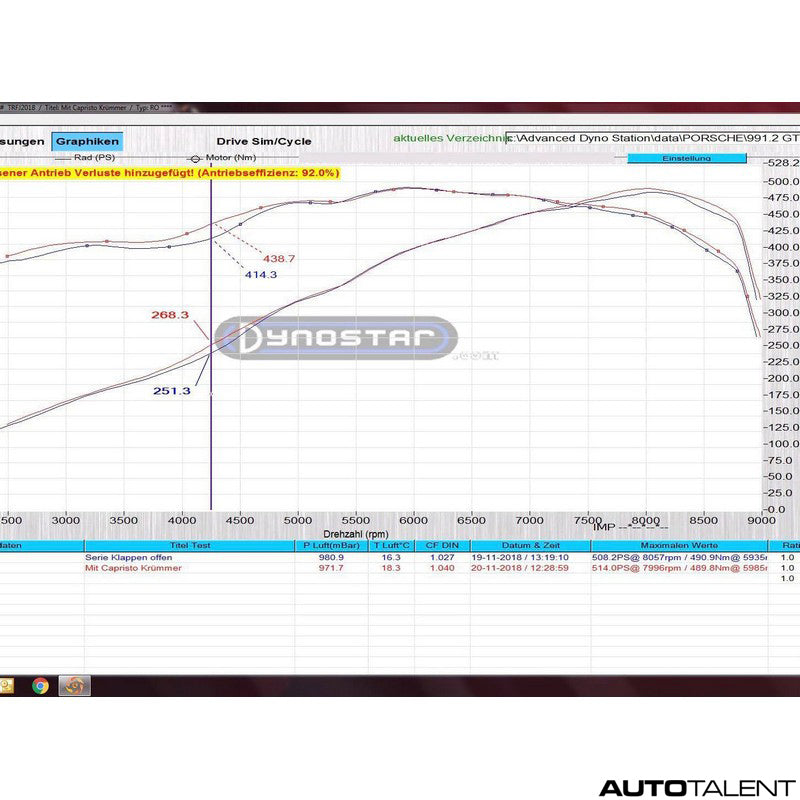Click the blue rpm cursor line on the graph
The height and width of the screenshot is (800, 800).
[212, 350]
